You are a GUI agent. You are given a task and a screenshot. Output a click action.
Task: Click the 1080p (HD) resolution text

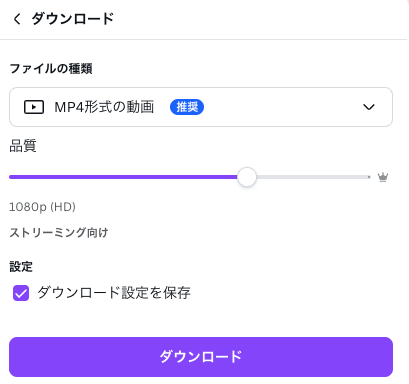click(x=42, y=207)
